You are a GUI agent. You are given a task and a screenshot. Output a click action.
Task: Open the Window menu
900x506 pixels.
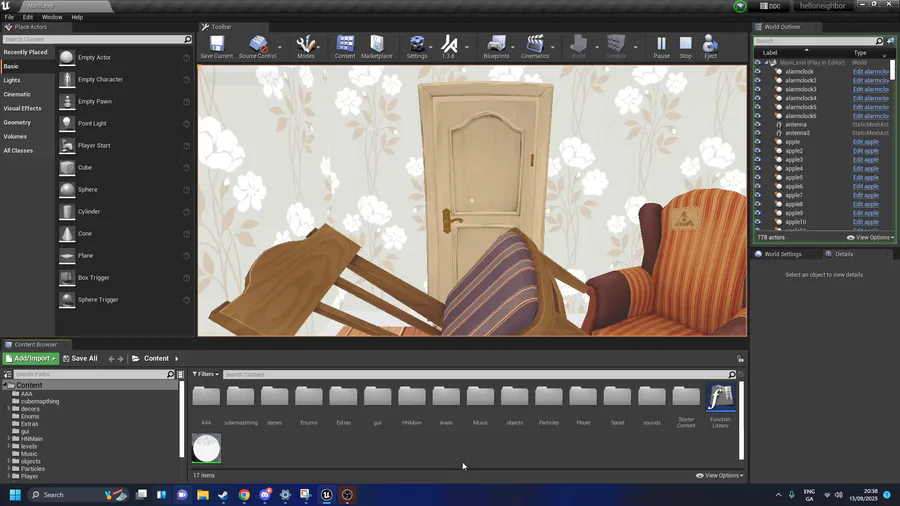[x=52, y=17]
